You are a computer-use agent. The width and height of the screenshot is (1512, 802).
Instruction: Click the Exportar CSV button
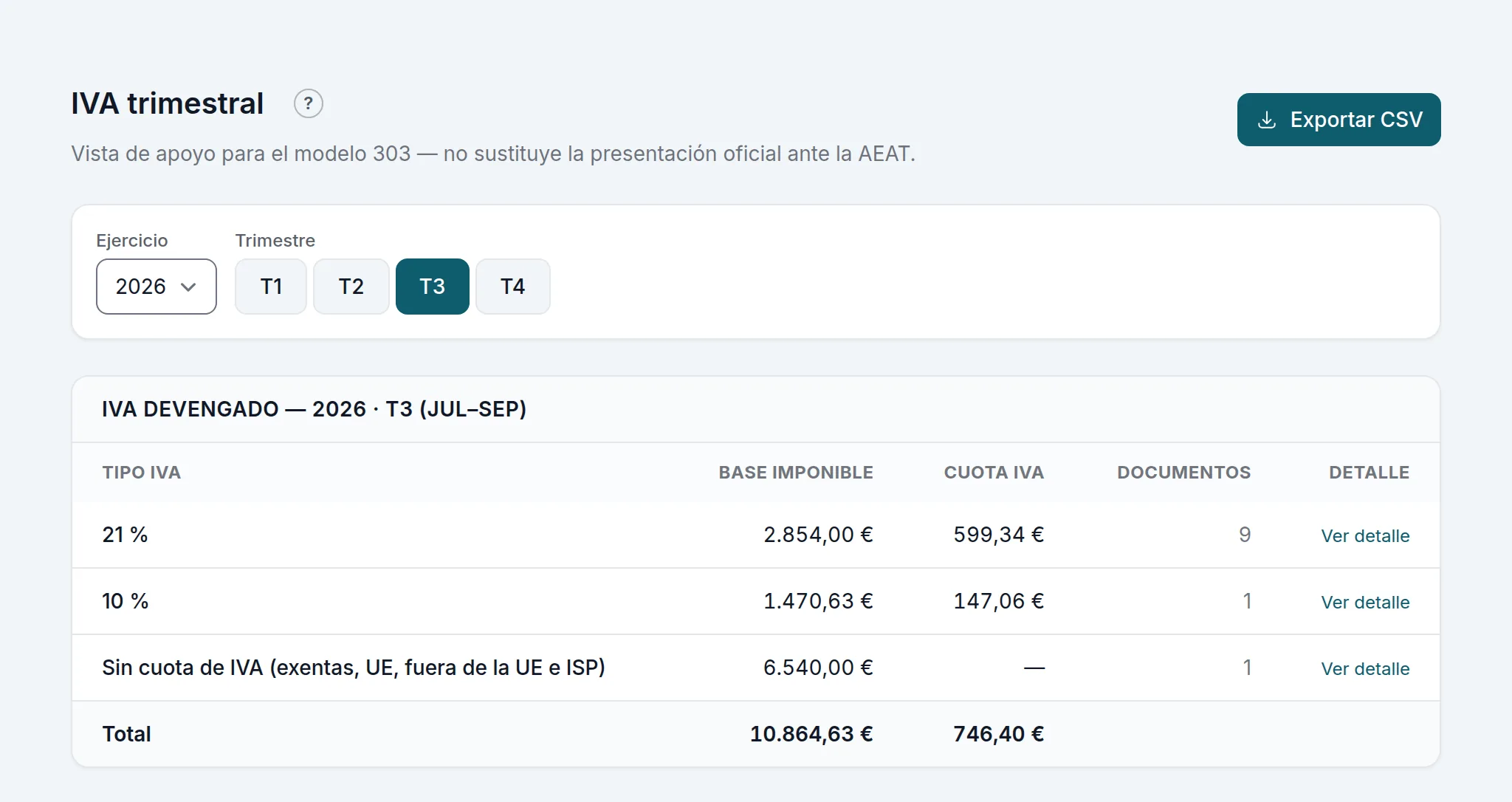[x=1339, y=120]
